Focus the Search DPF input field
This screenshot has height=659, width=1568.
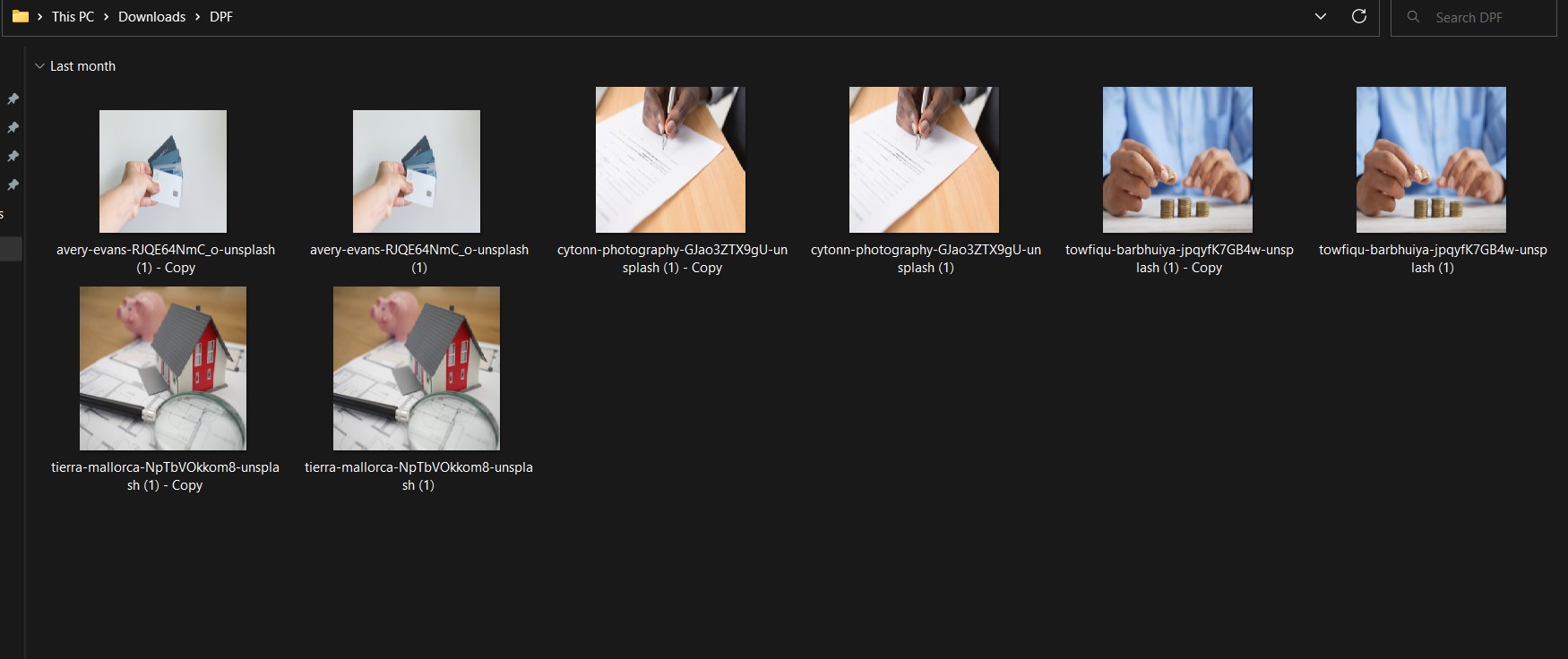(x=1487, y=18)
